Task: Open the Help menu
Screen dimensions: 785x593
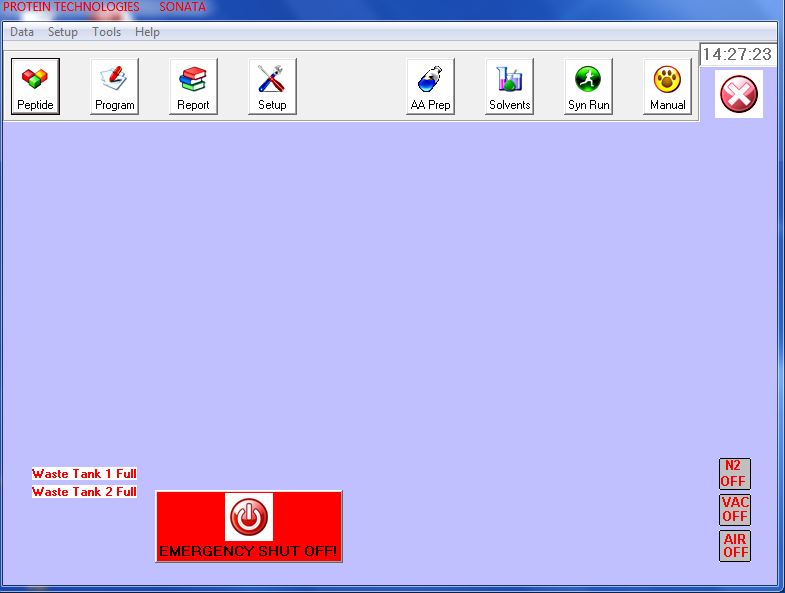Action: pyautogui.click(x=147, y=32)
